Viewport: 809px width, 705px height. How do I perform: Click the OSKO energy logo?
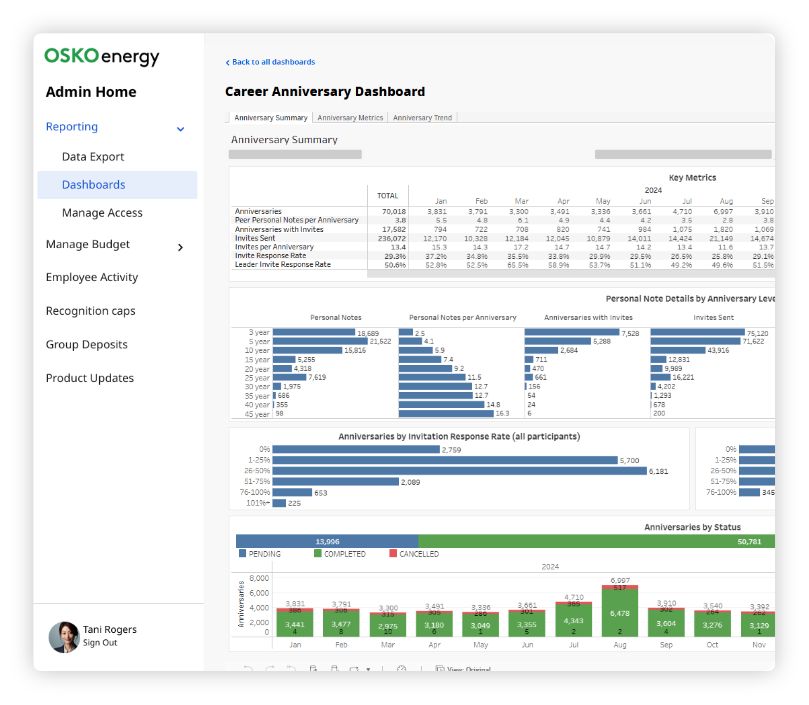click(102, 57)
